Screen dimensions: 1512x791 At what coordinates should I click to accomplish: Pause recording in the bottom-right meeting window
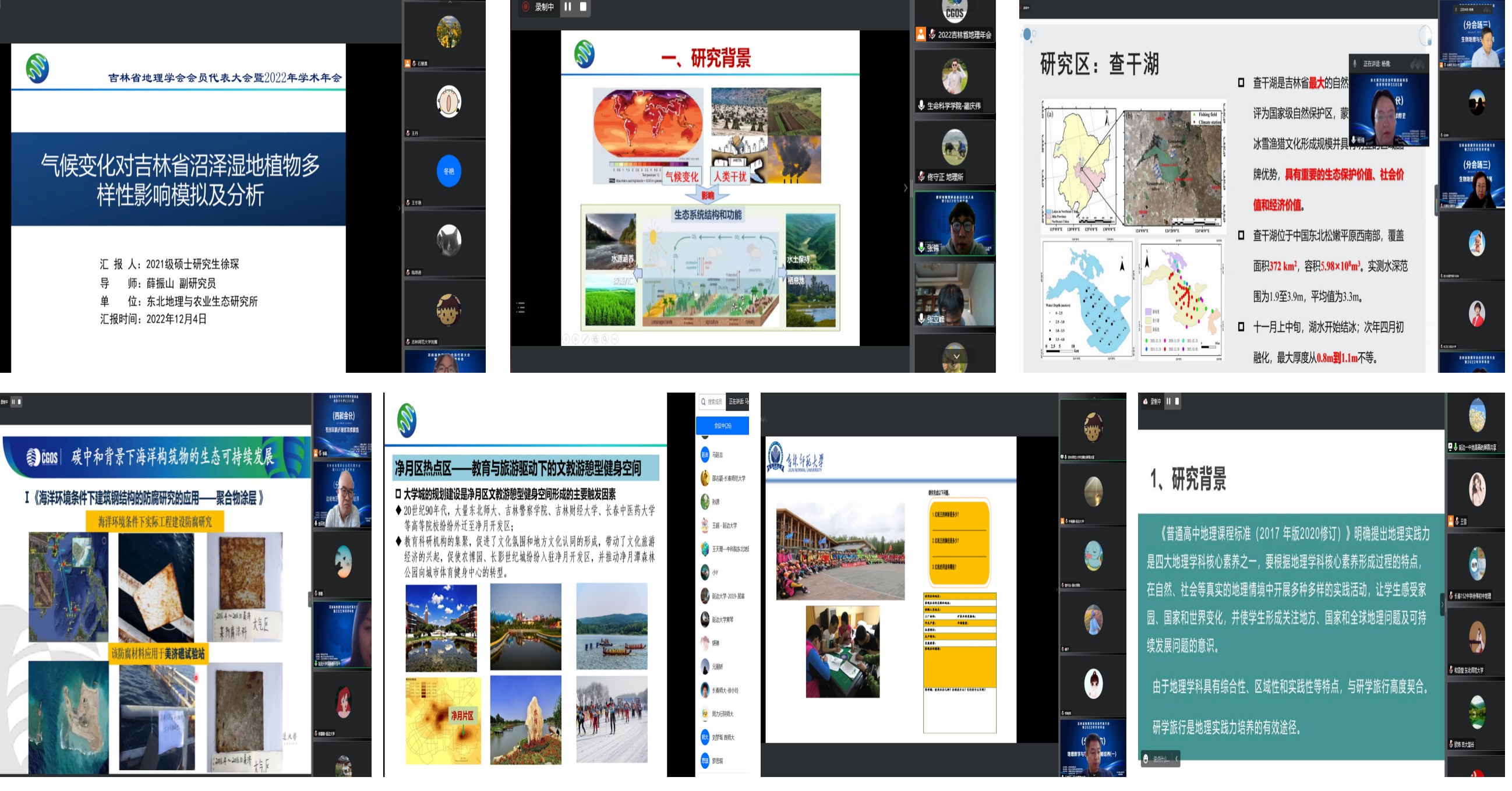click(x=1168, y=401)
